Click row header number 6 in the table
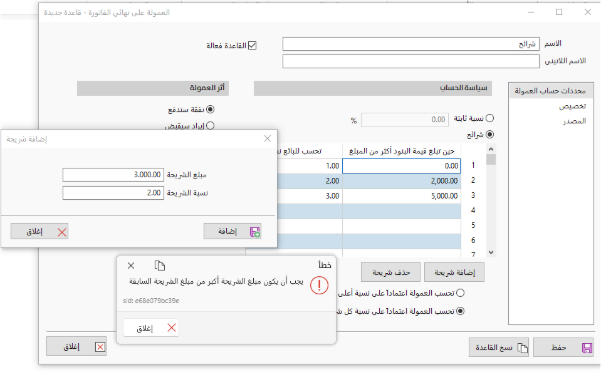Image resolution: width=601 pixels, height=377 pixels. pyautogui.click(x=473, y=240)
